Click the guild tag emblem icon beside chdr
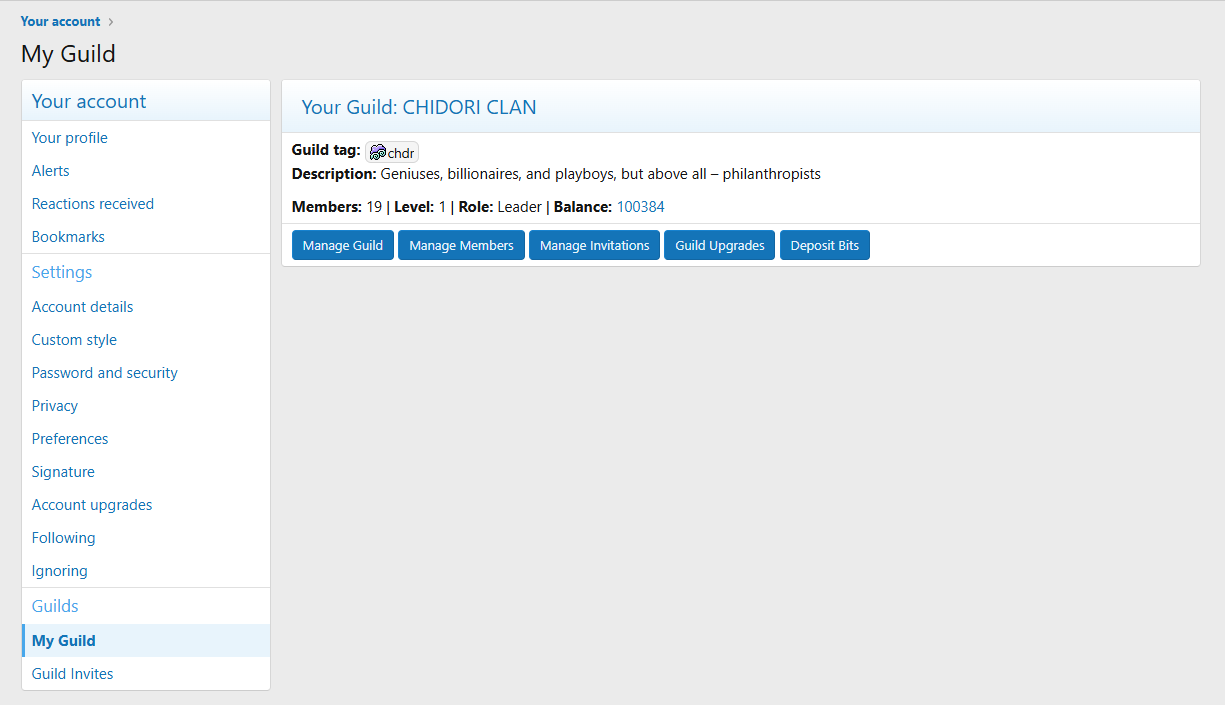 (377, 153)
